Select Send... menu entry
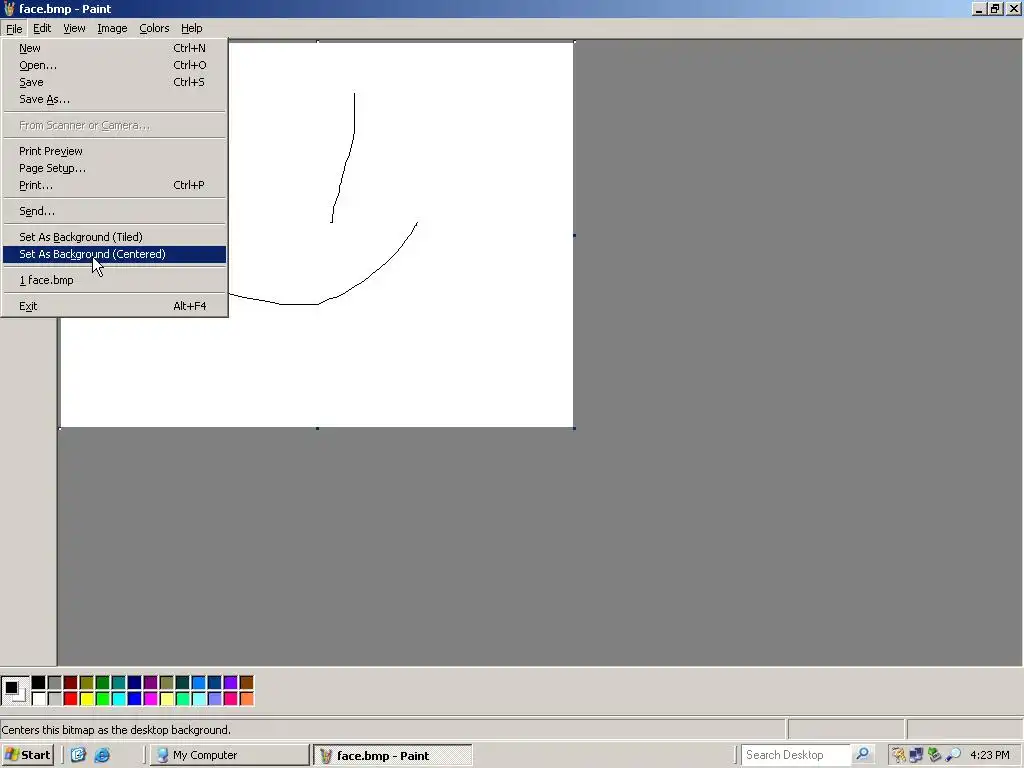The height and width of the screenshot is (768, 1024). coord(114,211)
